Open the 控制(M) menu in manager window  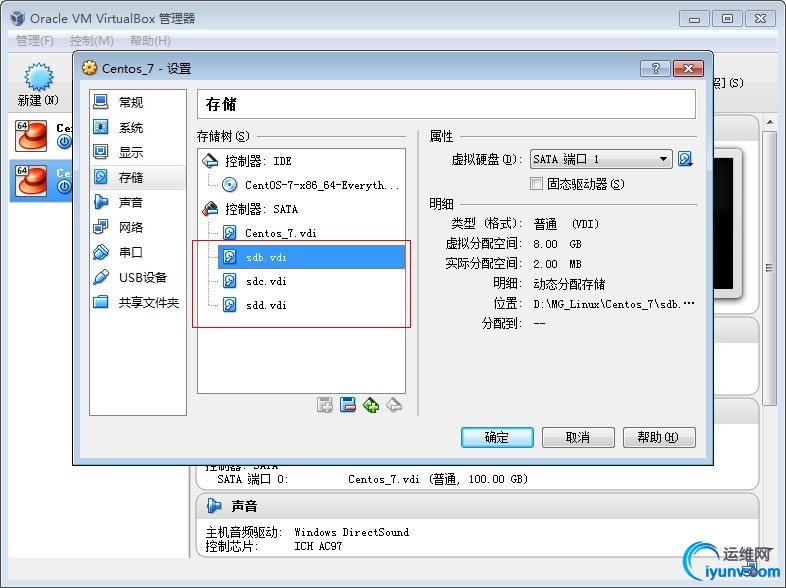(x=92, y=41)
